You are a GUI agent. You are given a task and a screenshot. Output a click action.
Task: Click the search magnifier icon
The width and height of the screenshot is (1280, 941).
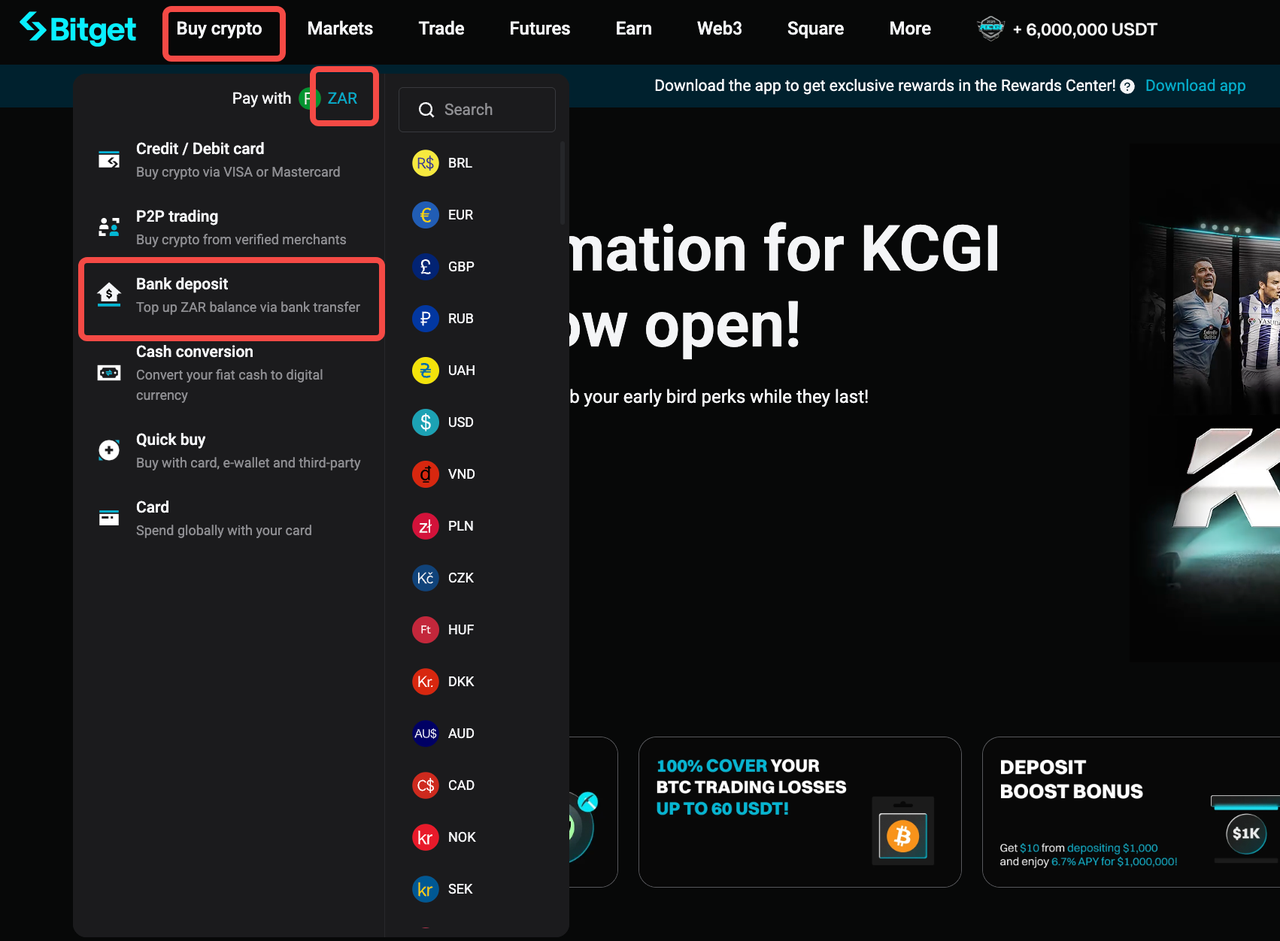point(426,110)
